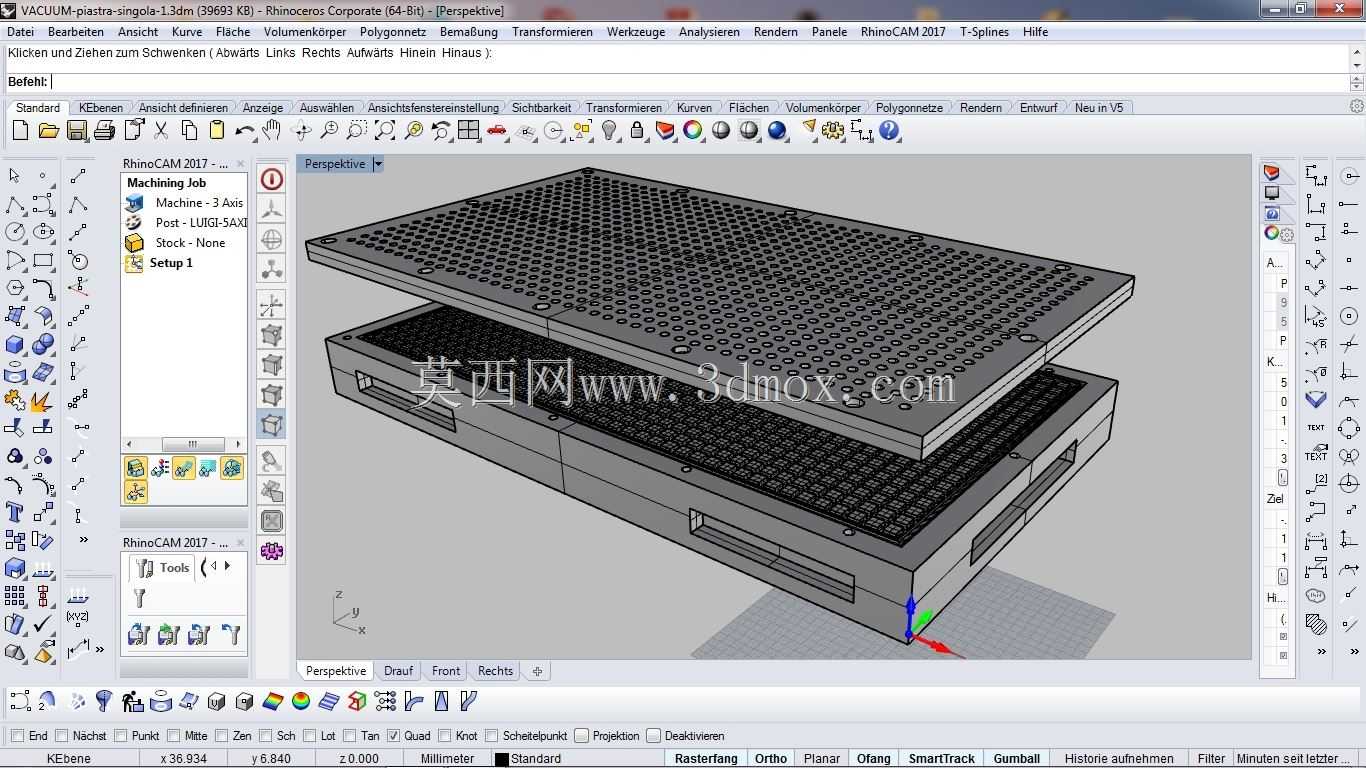Toggle Planar mode in status bar
The image size is (1366, 768).
coord(822,758)
